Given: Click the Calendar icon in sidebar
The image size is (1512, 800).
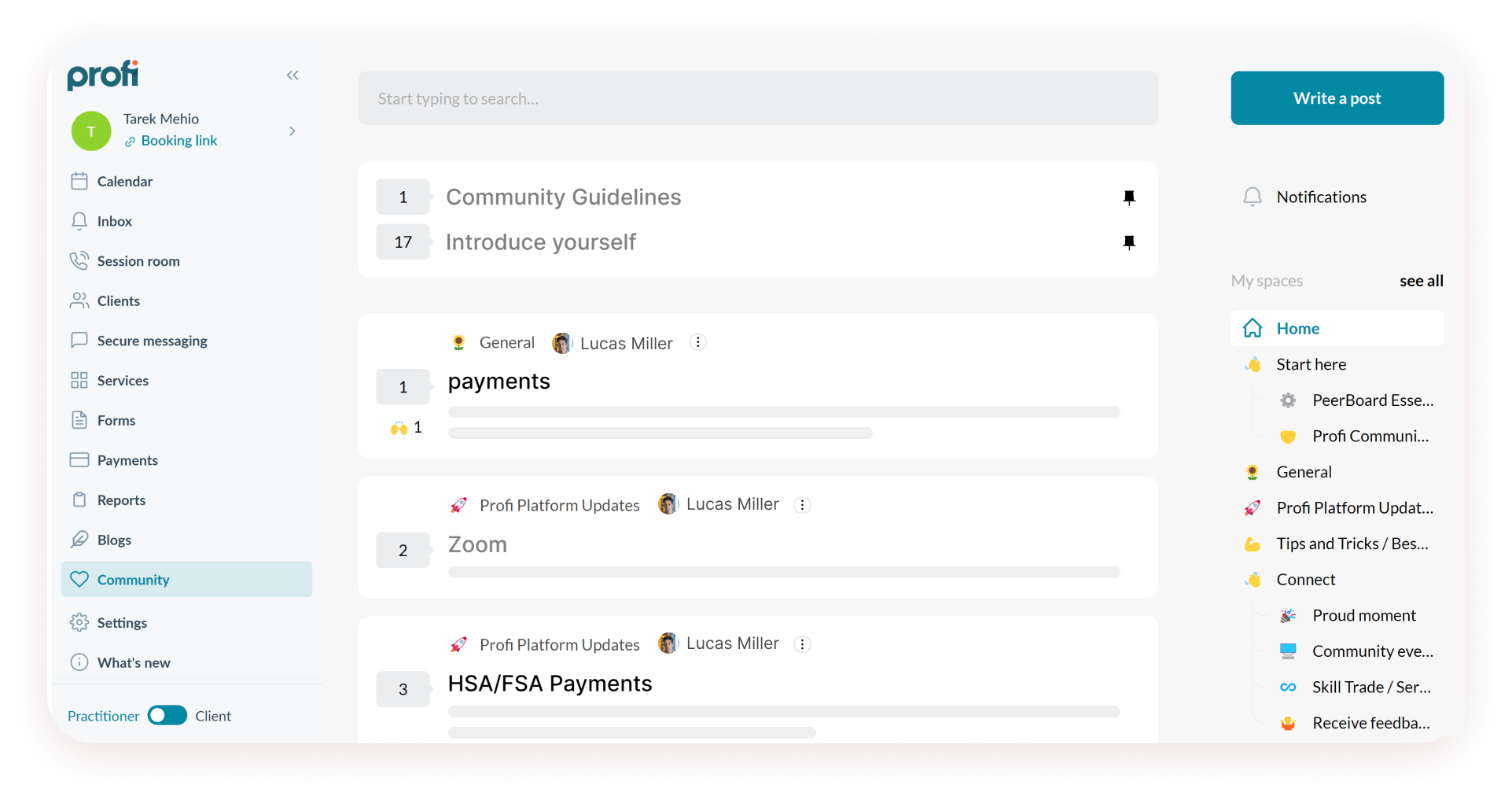Looking at the screenshot, I should coord(79,181).
